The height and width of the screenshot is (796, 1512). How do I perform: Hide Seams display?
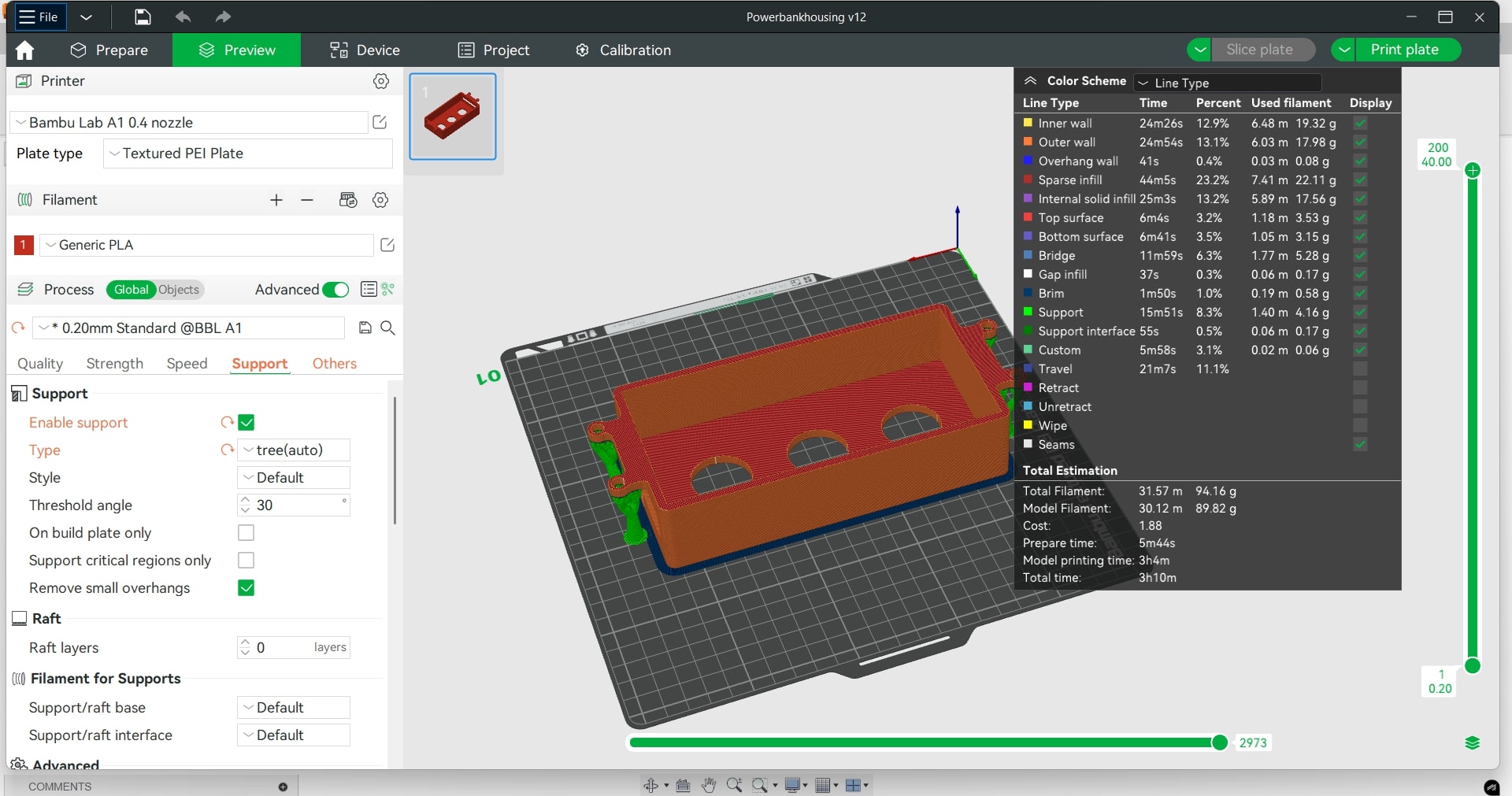click(x=1360, y=445)
